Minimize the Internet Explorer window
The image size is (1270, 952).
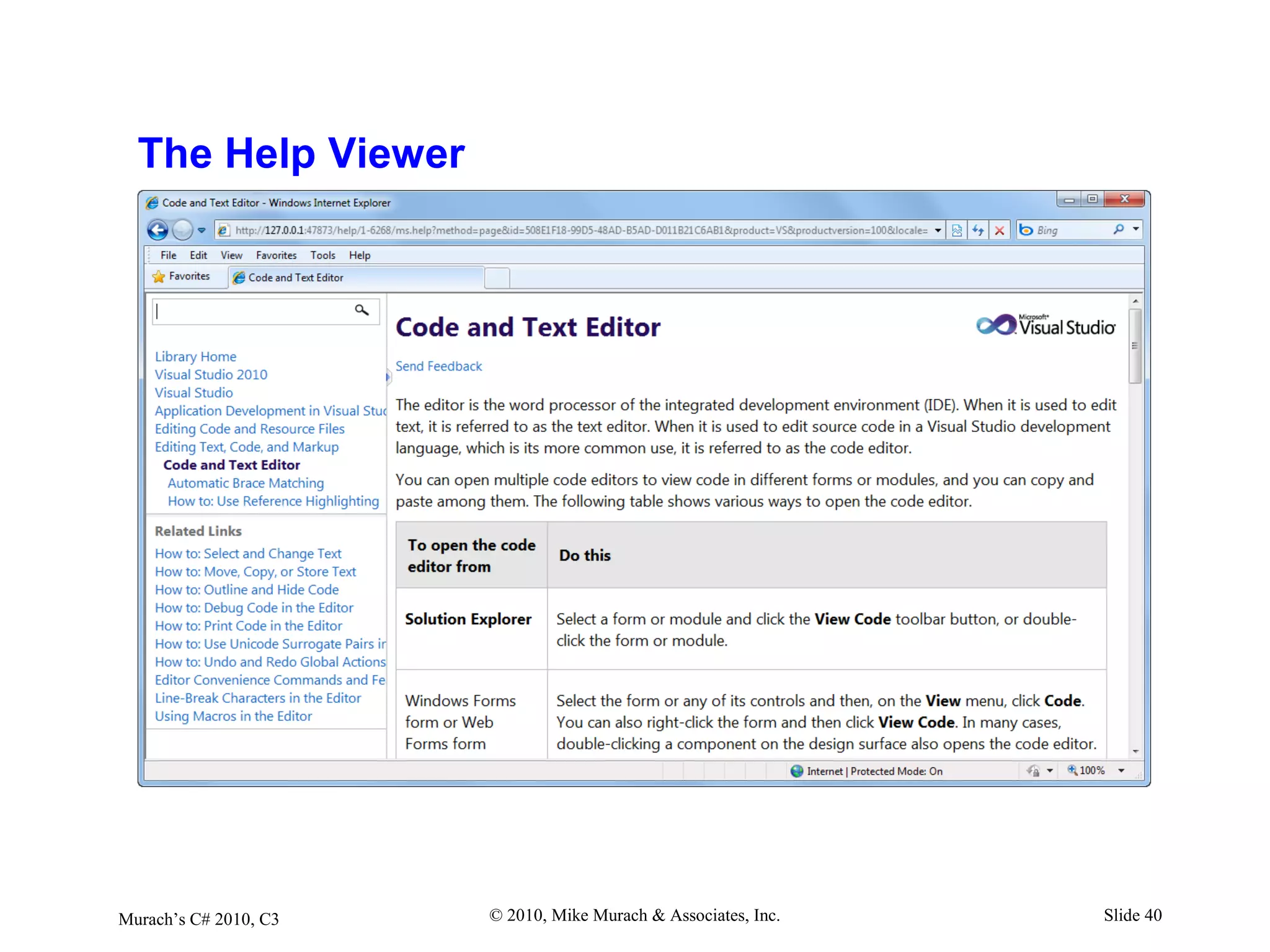[x=1069, y=200]
